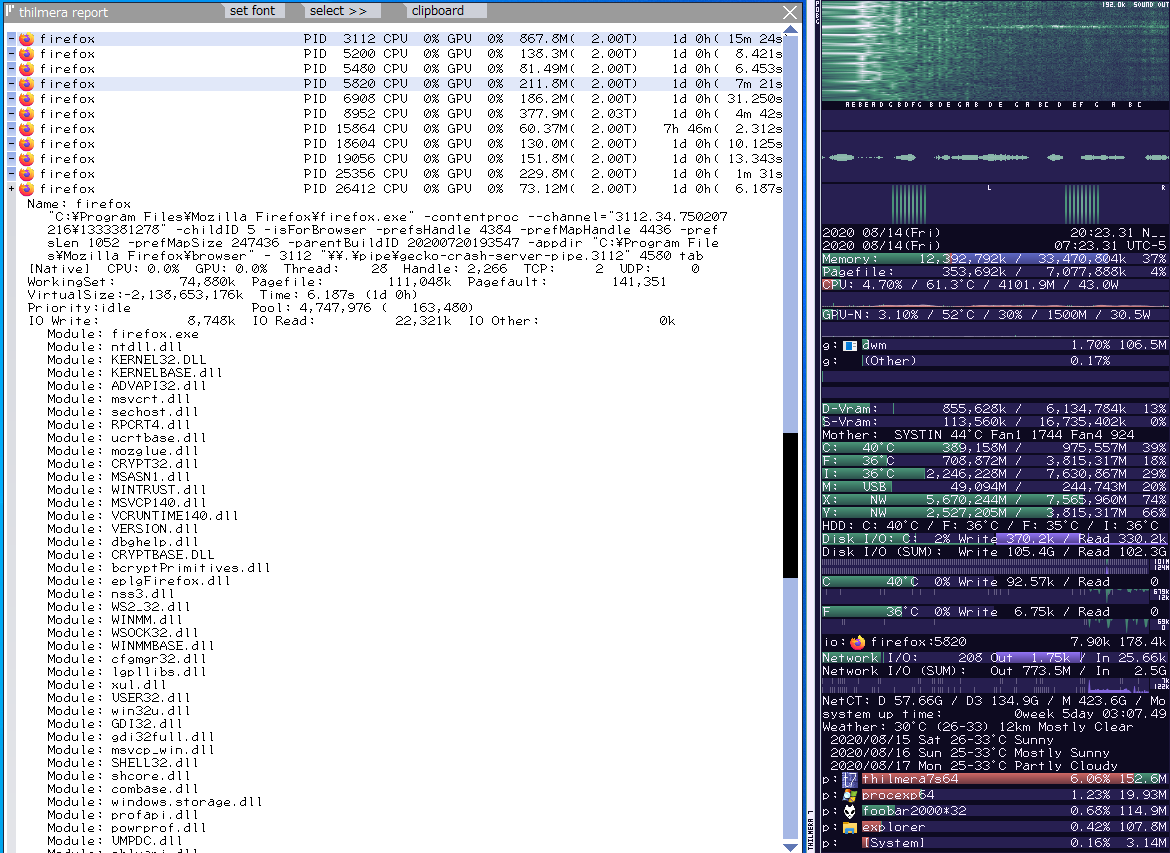Click the report scrollbar down arrow
The width and height of the screenshot is (1170, 853).
coord(790,846)
